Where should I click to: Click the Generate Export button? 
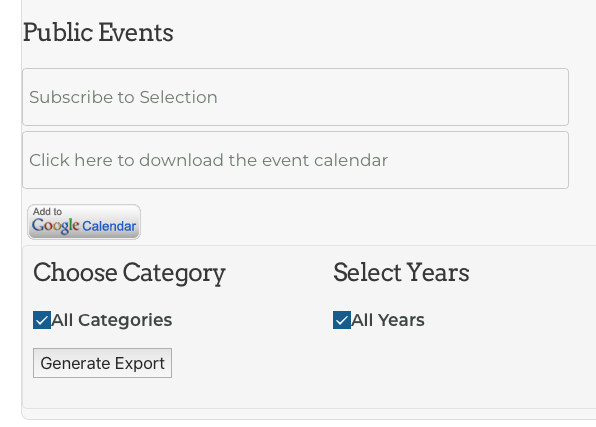pyautogui.click(x=102, y=363)
